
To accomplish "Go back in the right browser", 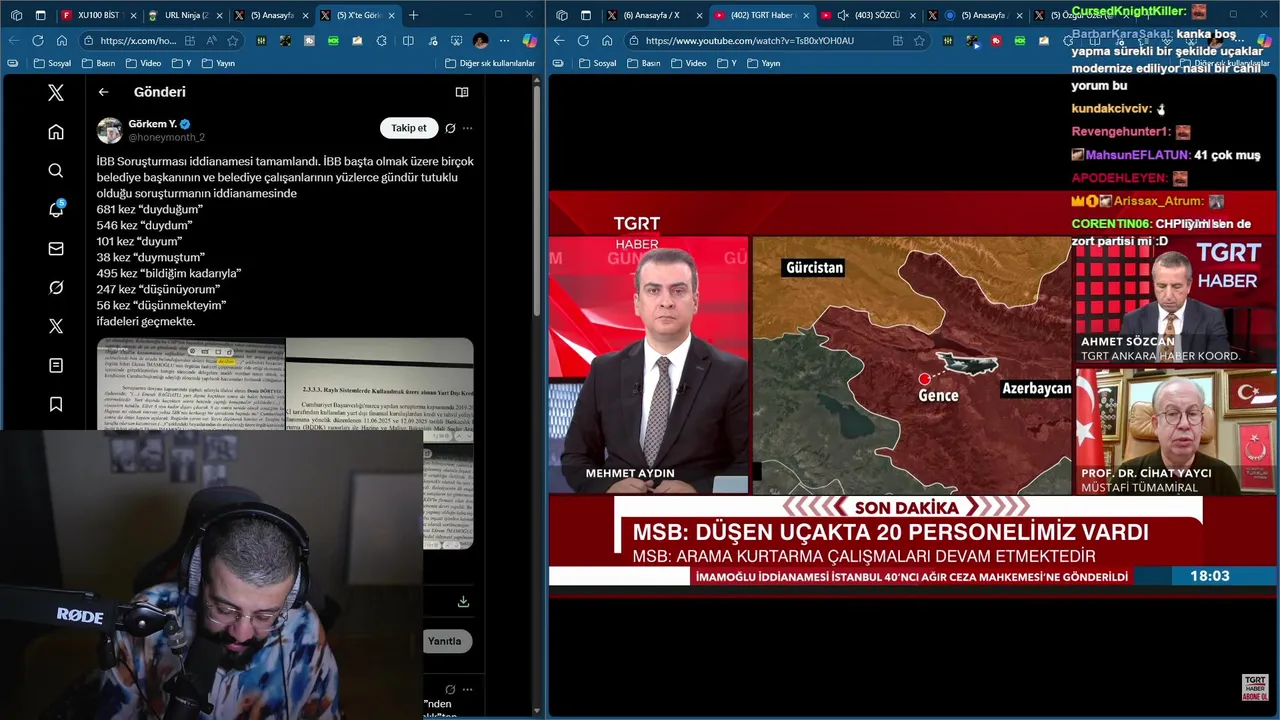I will click(x=559, y=41).
